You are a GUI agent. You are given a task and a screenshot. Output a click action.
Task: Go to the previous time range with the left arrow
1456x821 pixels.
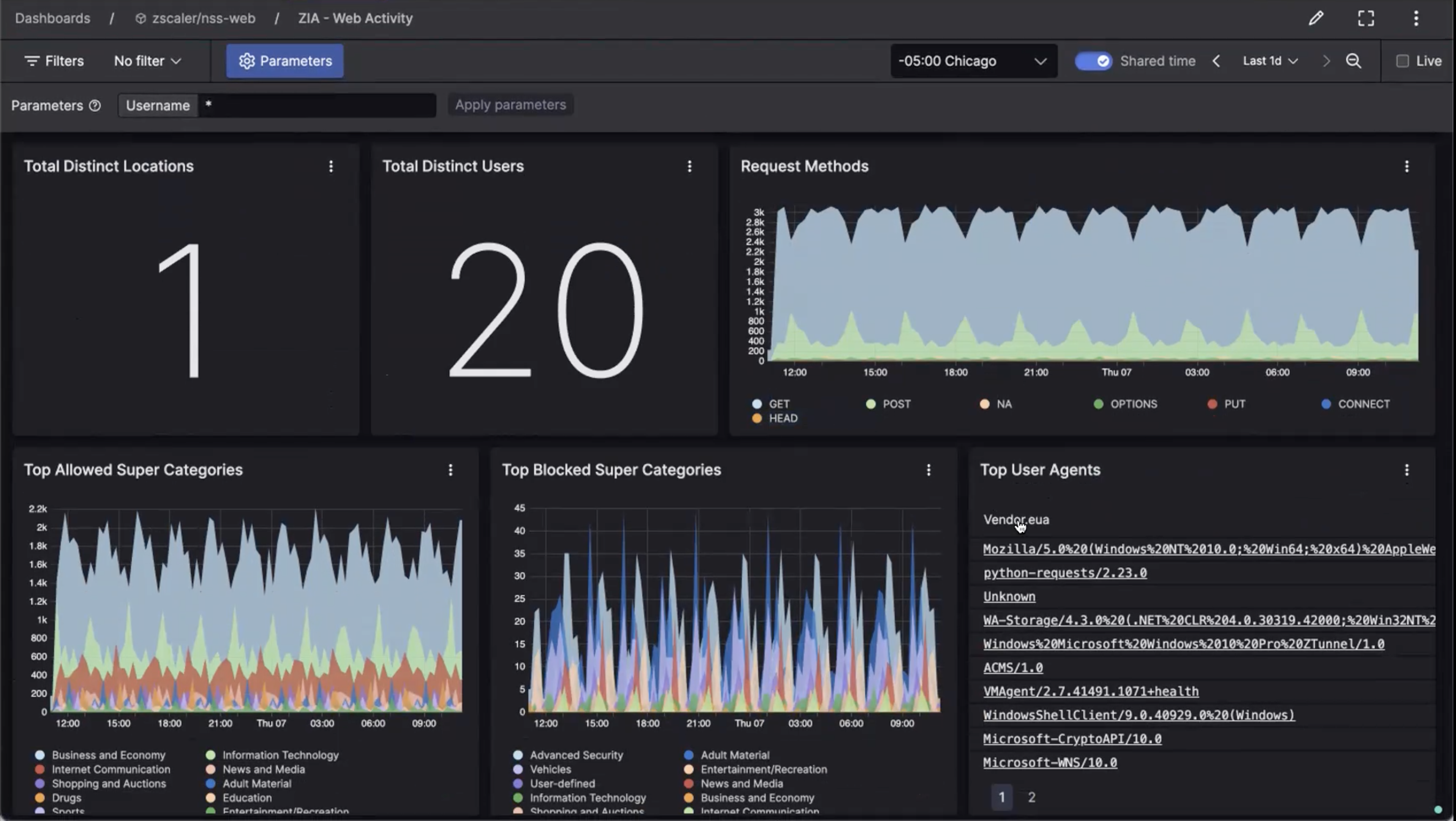(1216, 61)
